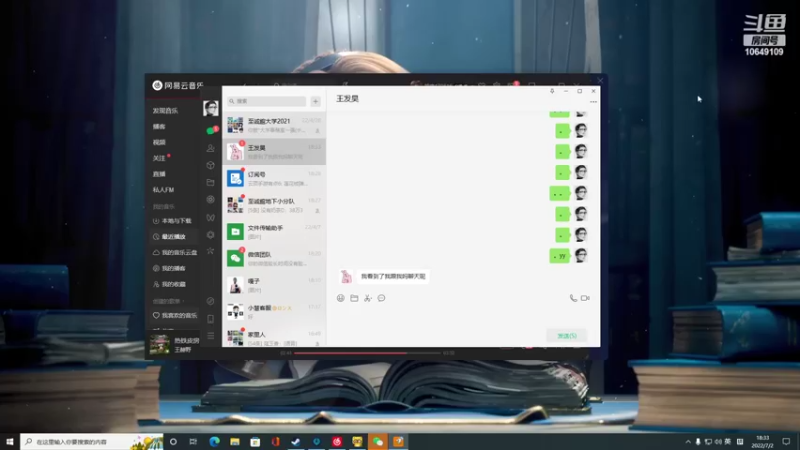800x450 pixels.
Task: Click 王发昊's pink avatar in chat
Action: click(x=346, y=276)
